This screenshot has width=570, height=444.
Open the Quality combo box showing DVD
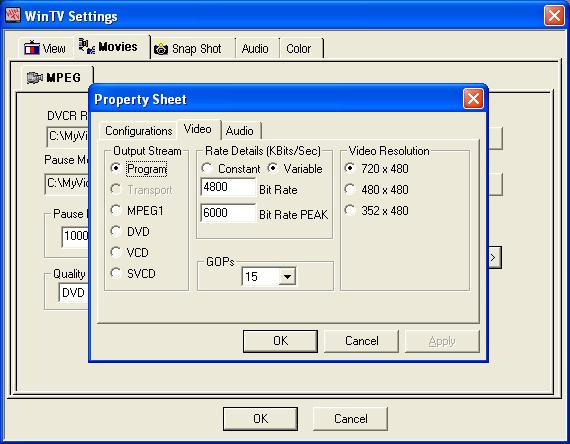73,293
